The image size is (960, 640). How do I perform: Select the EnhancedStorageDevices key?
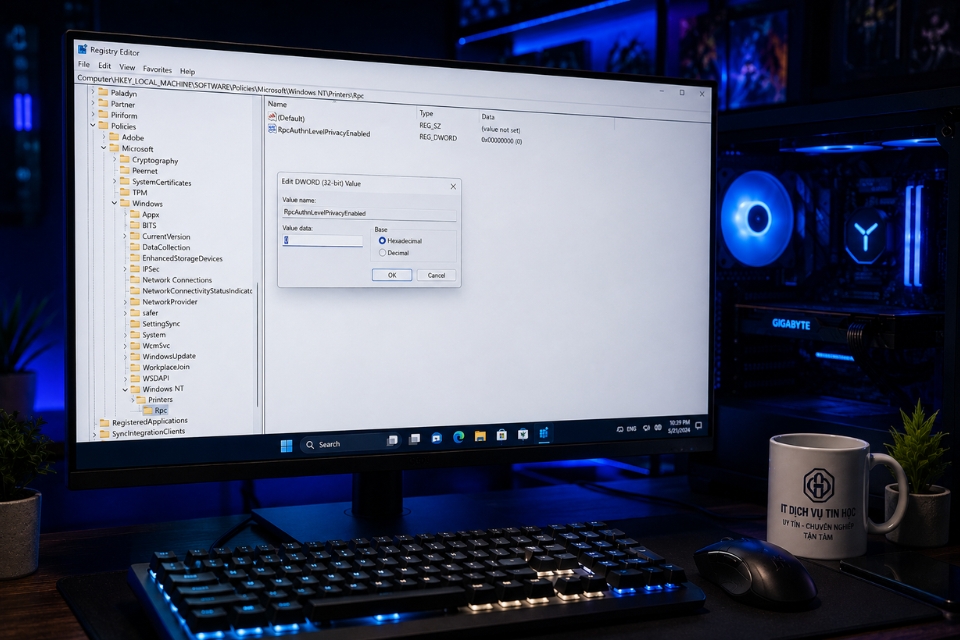pos(182,258)
